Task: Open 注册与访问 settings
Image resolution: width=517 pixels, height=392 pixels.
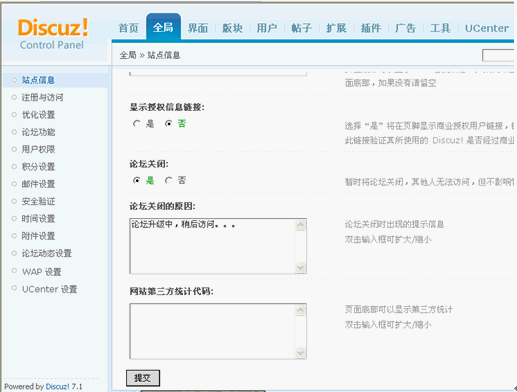Action: point(42,97)
